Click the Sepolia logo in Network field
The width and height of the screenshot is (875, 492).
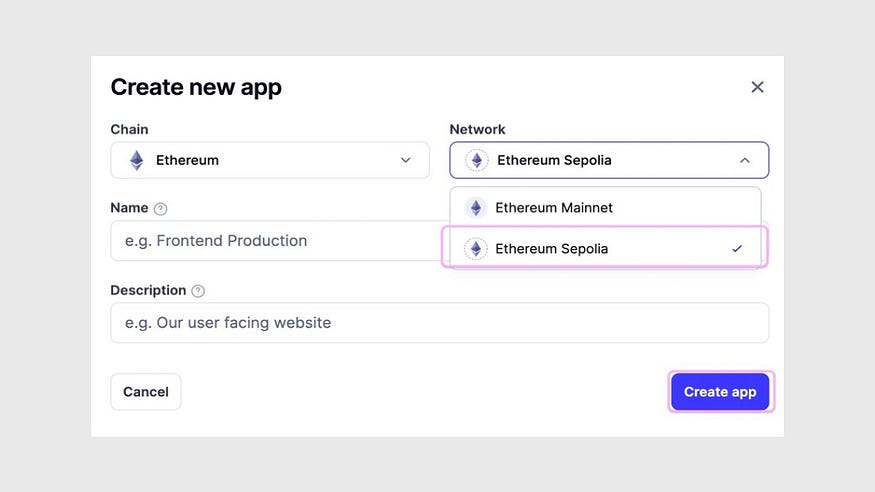477,161
